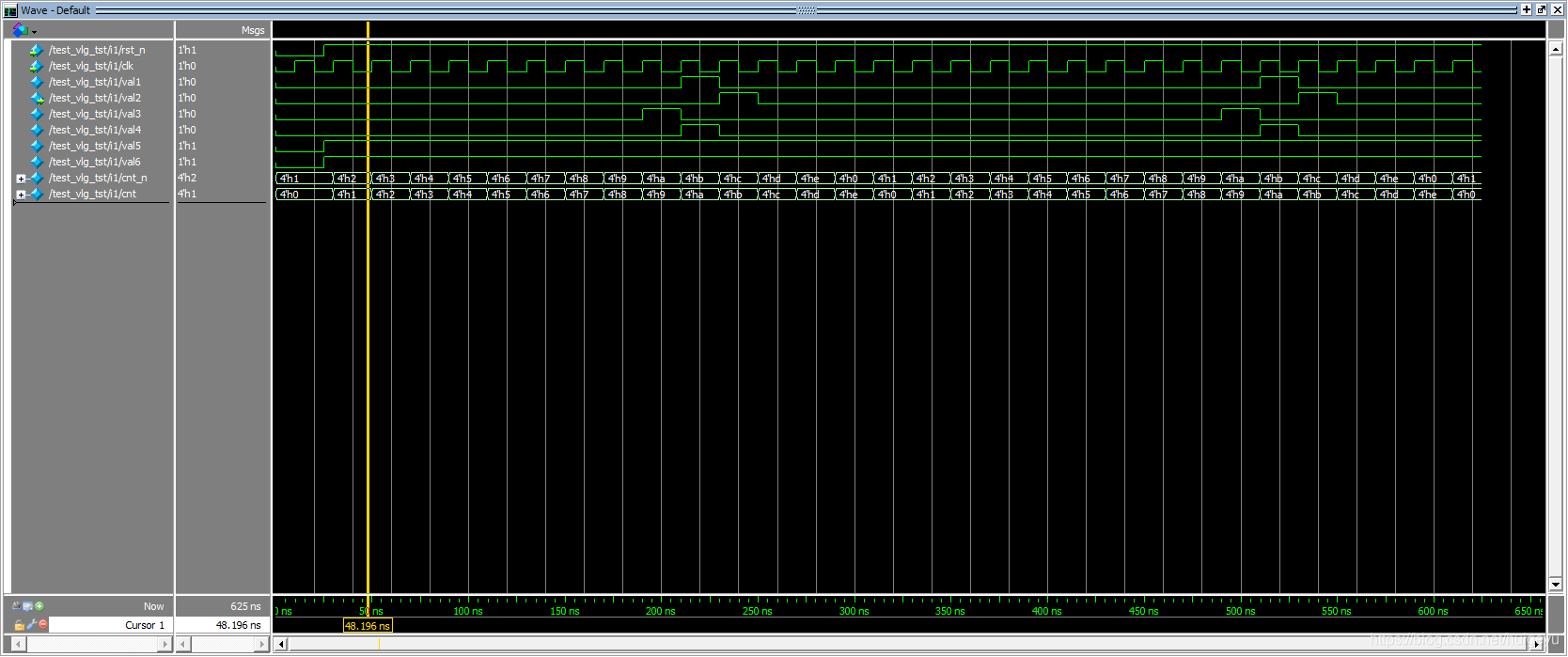Toggle short/full signal names icon

16,606
